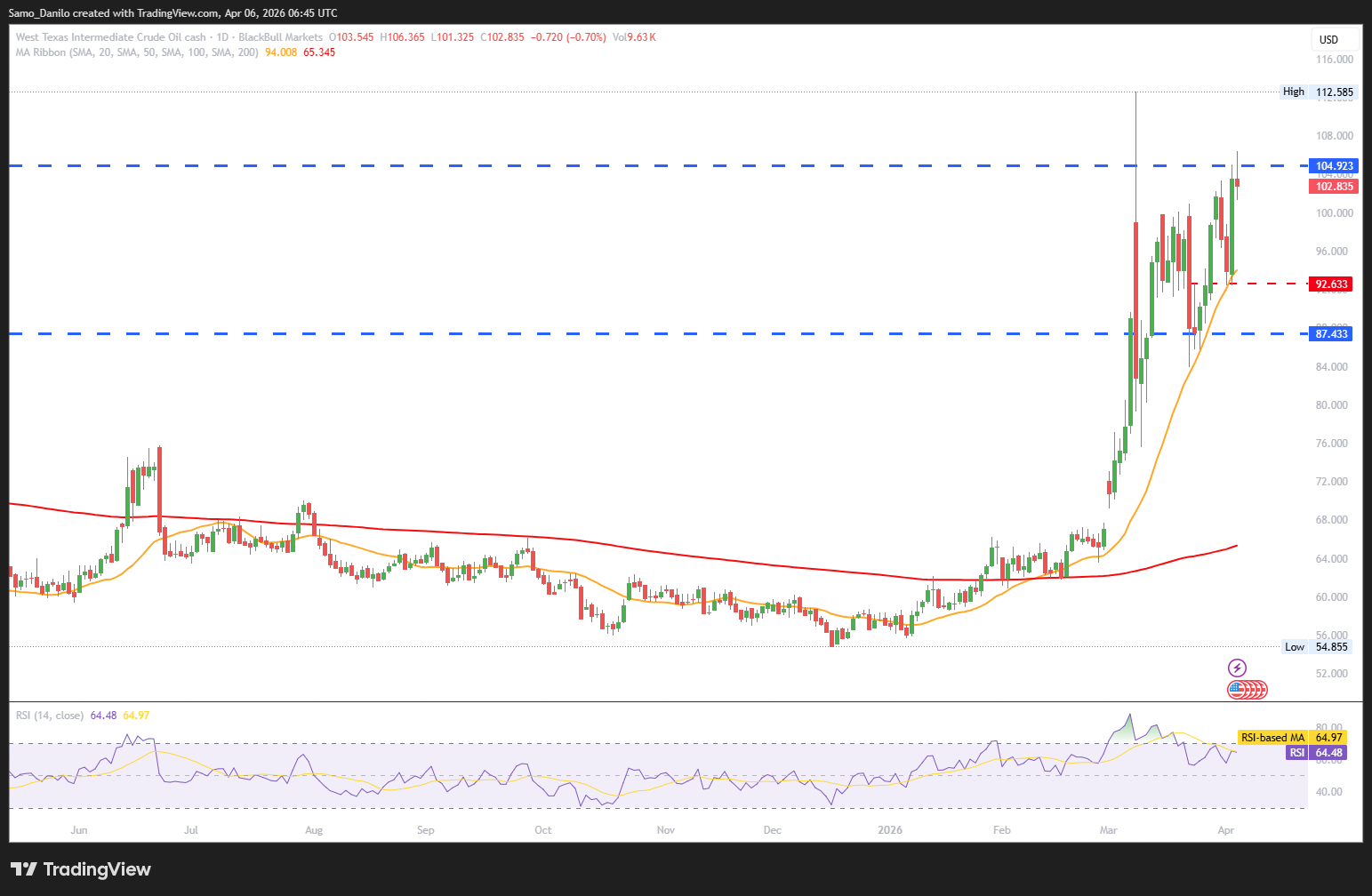1372x896 pixels.
Task: Click the purple RSI 64.48 label
Action: 1316,753
